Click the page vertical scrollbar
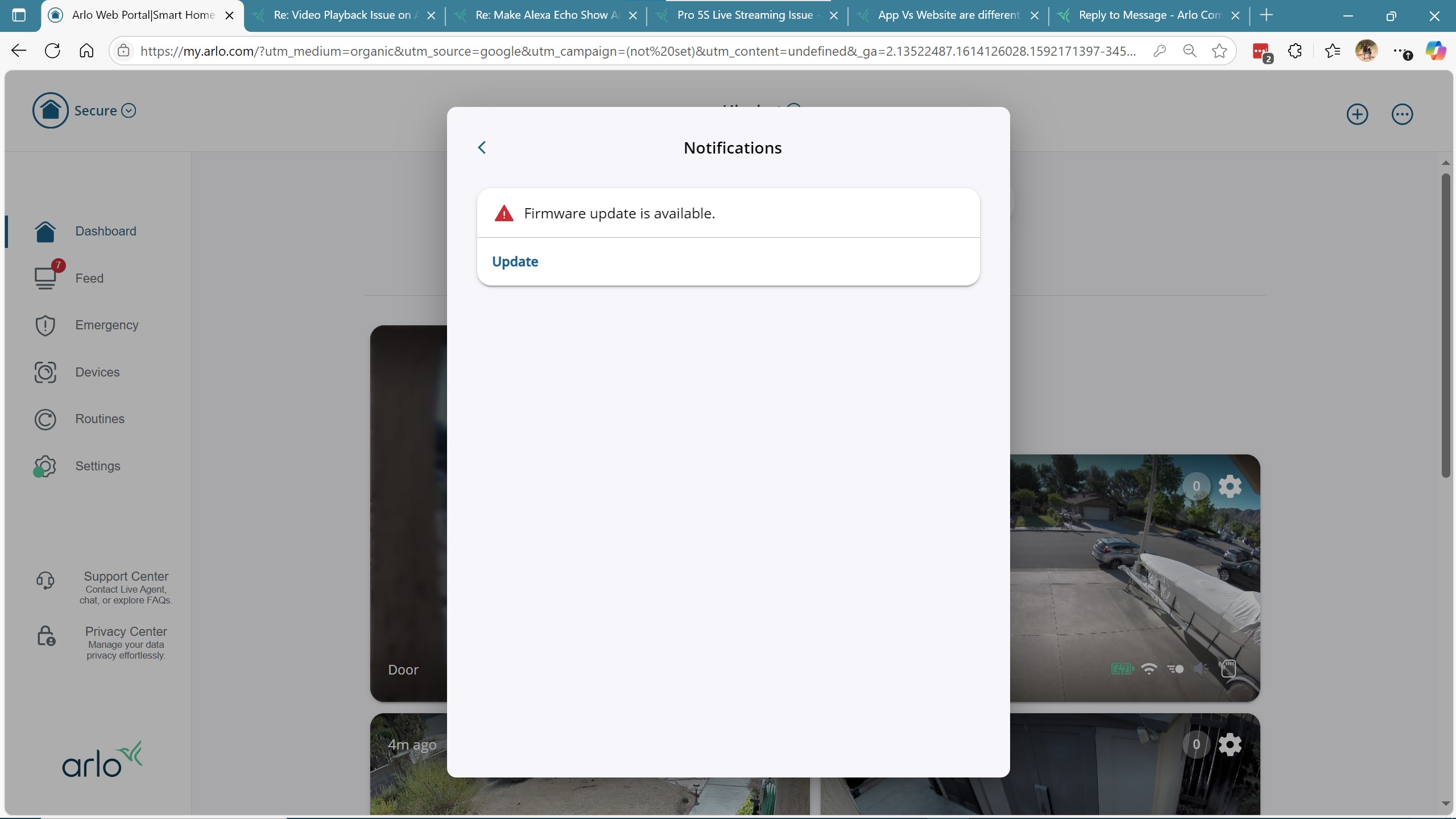The width and height of the screenshot is (1456, 819). coord(1445,324)
